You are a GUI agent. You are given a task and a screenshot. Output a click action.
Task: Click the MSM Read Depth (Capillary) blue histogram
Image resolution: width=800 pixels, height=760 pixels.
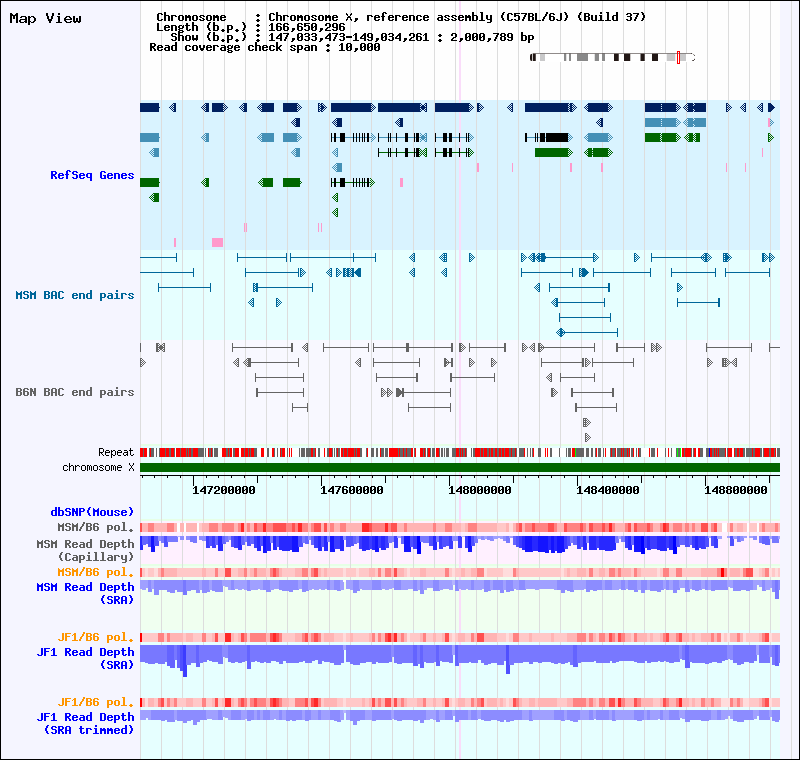460,544
